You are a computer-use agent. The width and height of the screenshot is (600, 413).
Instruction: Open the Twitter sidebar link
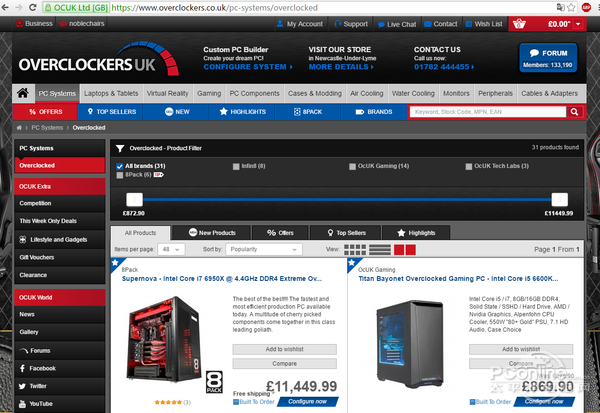coord(60,386)
